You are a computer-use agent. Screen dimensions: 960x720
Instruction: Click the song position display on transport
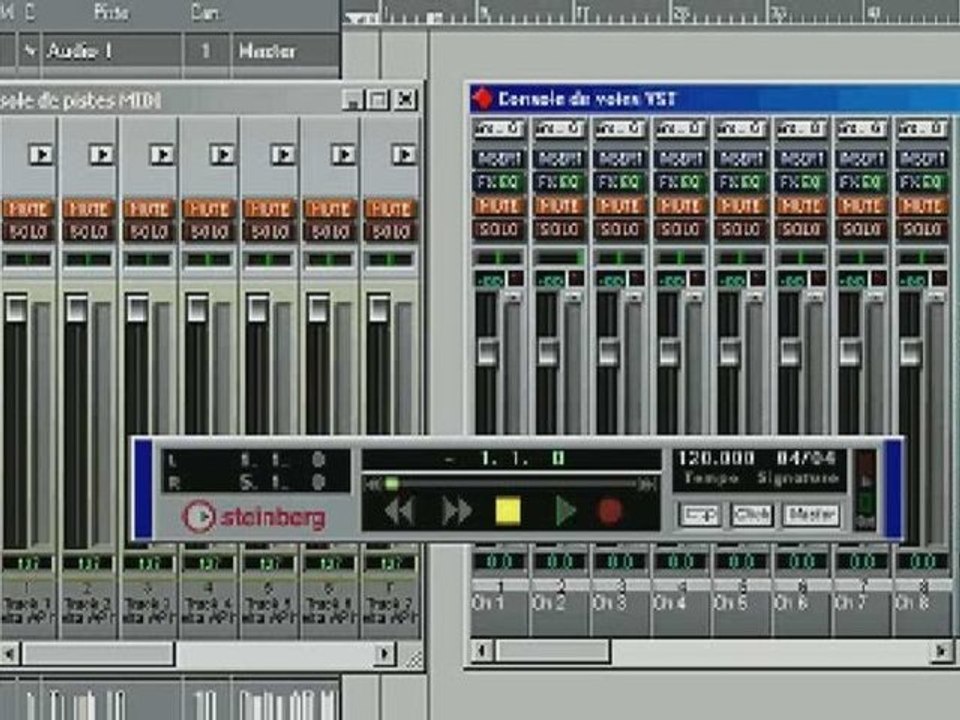click(x=511, y=459)
